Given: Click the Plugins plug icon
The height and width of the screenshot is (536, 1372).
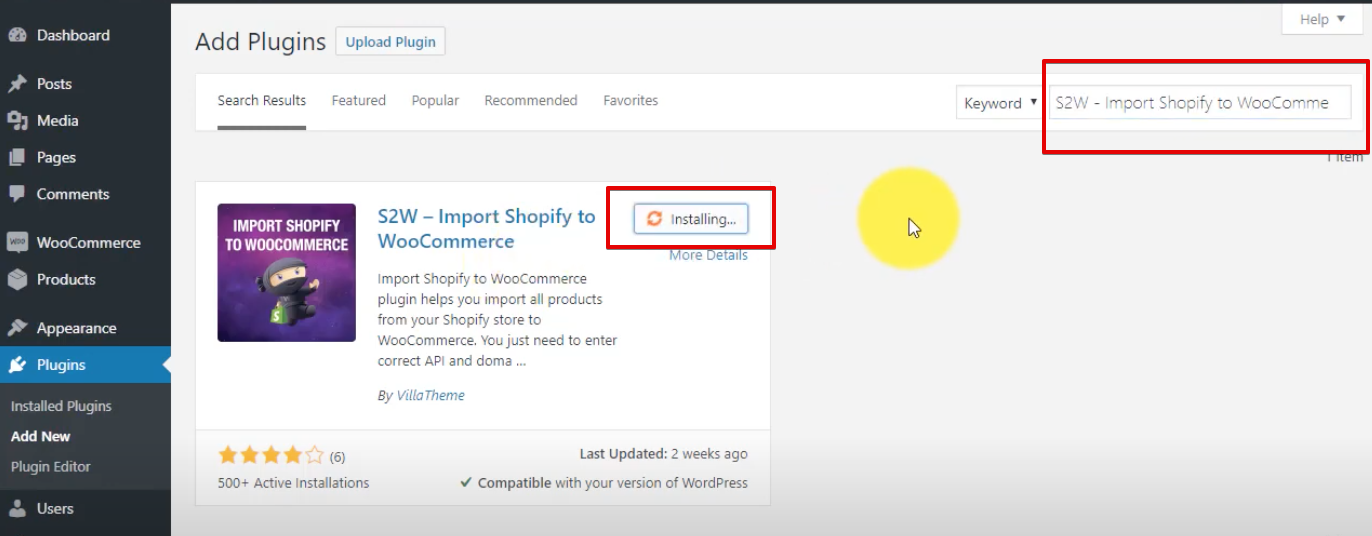Looking at the screenshot, I should [x=17, y=365].
